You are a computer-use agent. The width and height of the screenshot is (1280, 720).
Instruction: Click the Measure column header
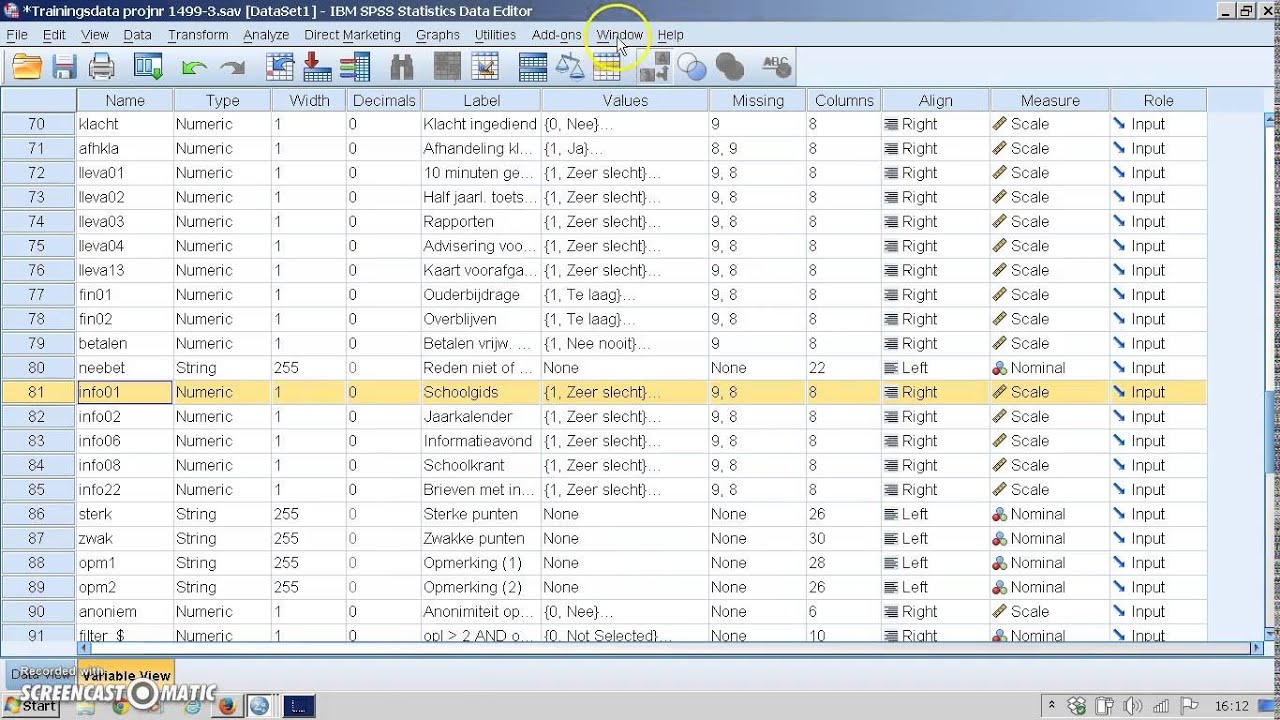(x=1050, y=100)
